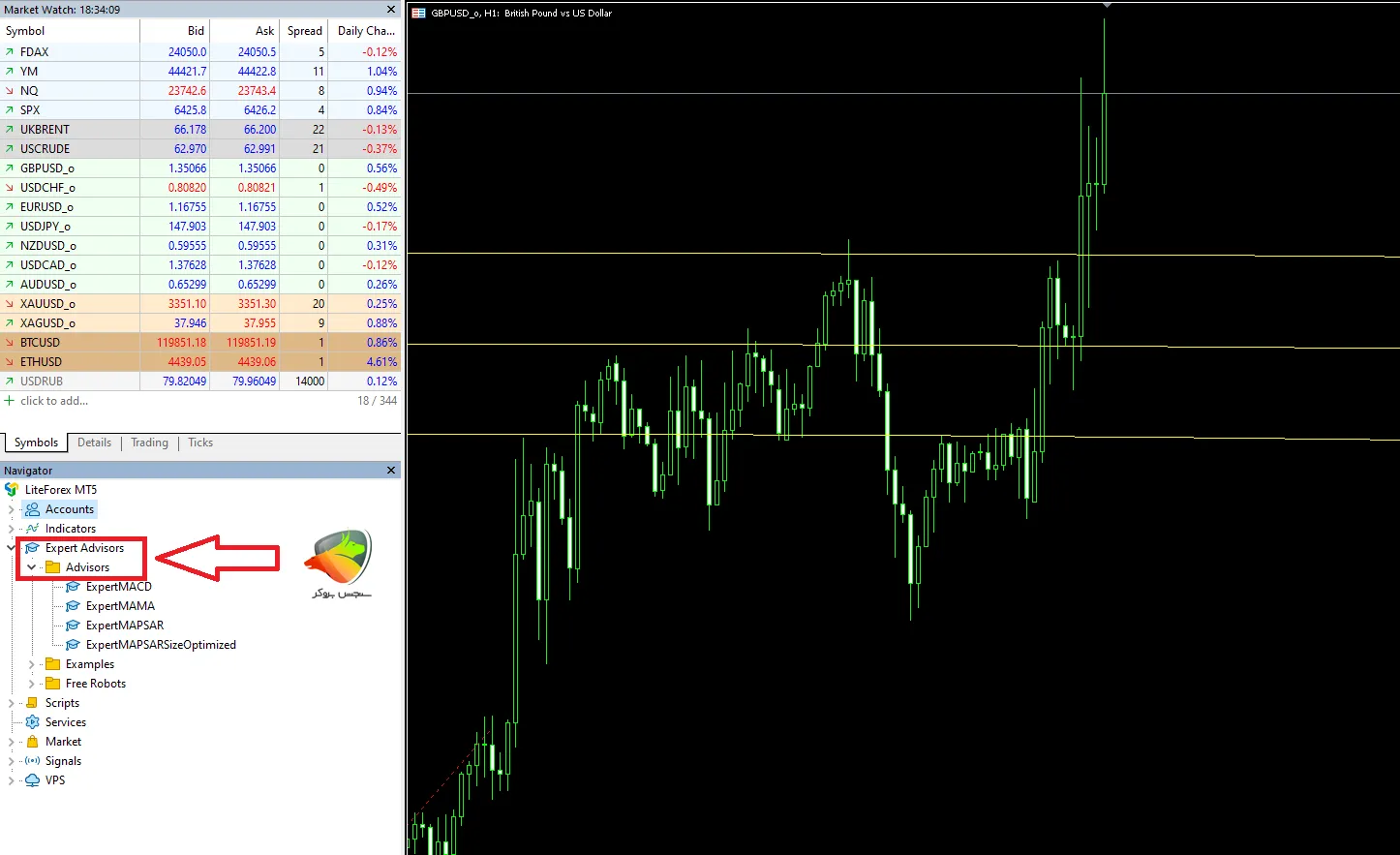Close the Navigator panel
This screenshot has width=1400, height=855.
pyautogui.click(x=391, y=471)
